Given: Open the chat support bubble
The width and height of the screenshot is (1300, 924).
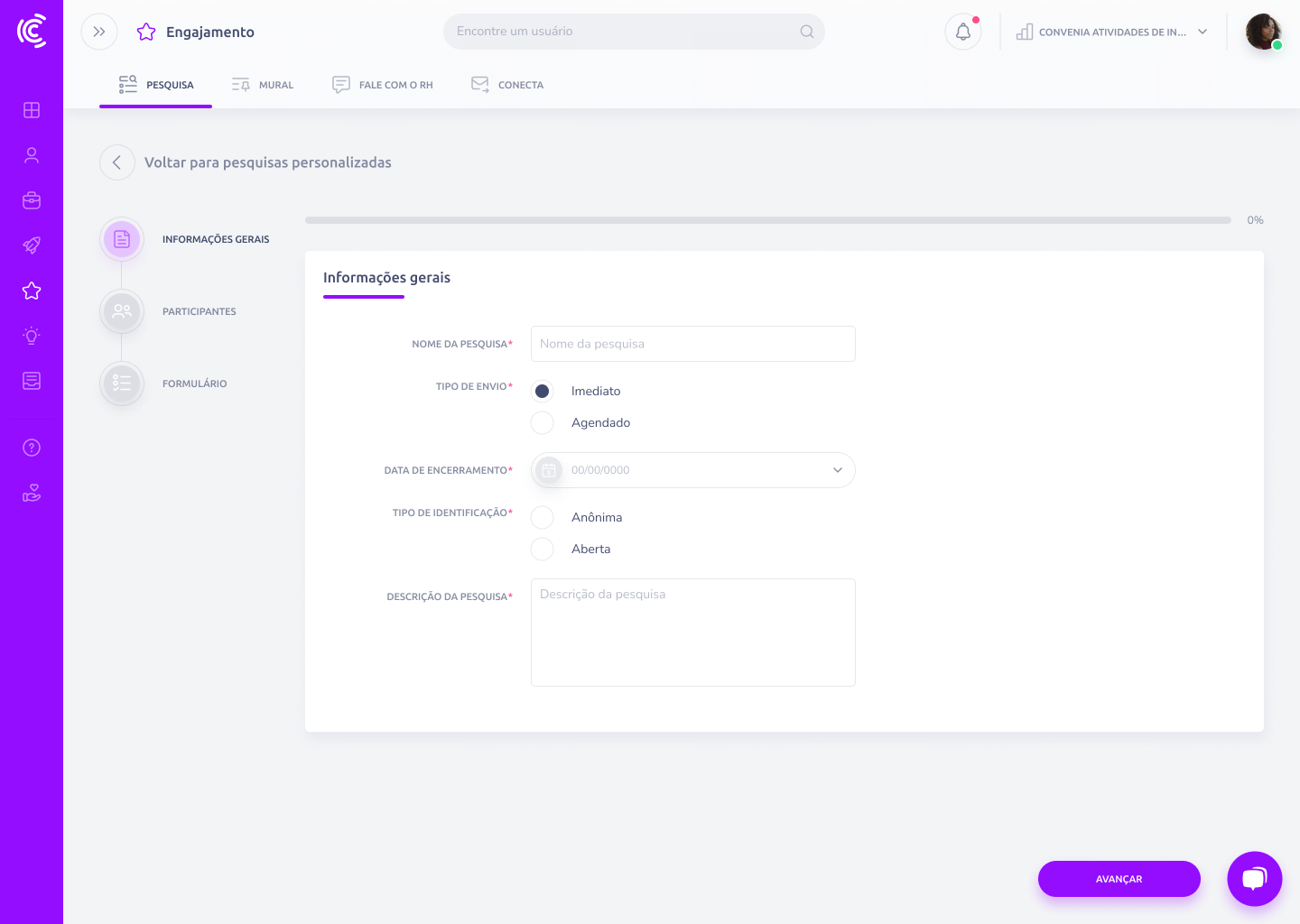Looking at the screenshot, I should tap(1254, 879).
